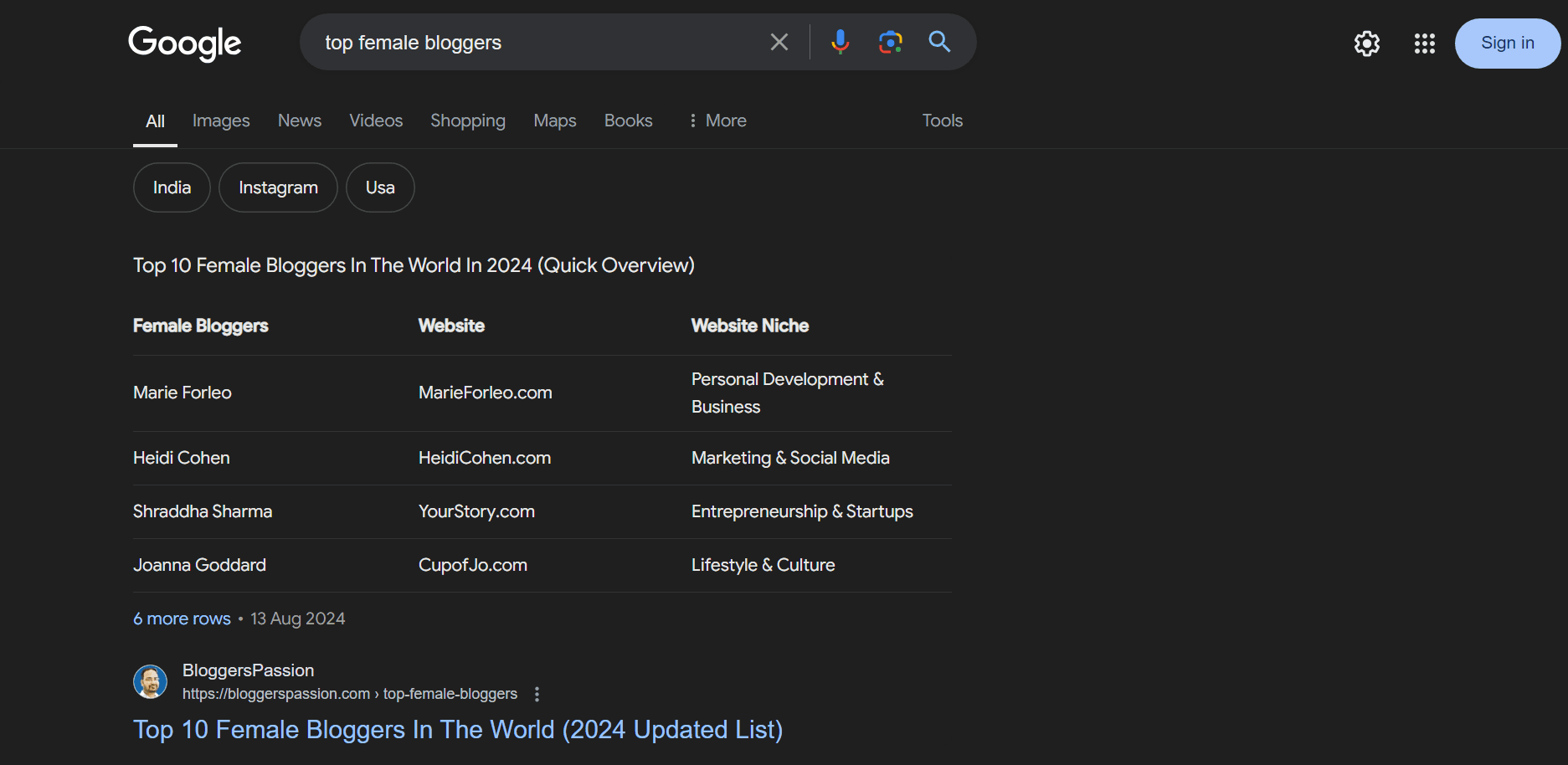Toggle the India filter chip
This screenshot has width=1568, height=765.
click(x=171, y=187)
